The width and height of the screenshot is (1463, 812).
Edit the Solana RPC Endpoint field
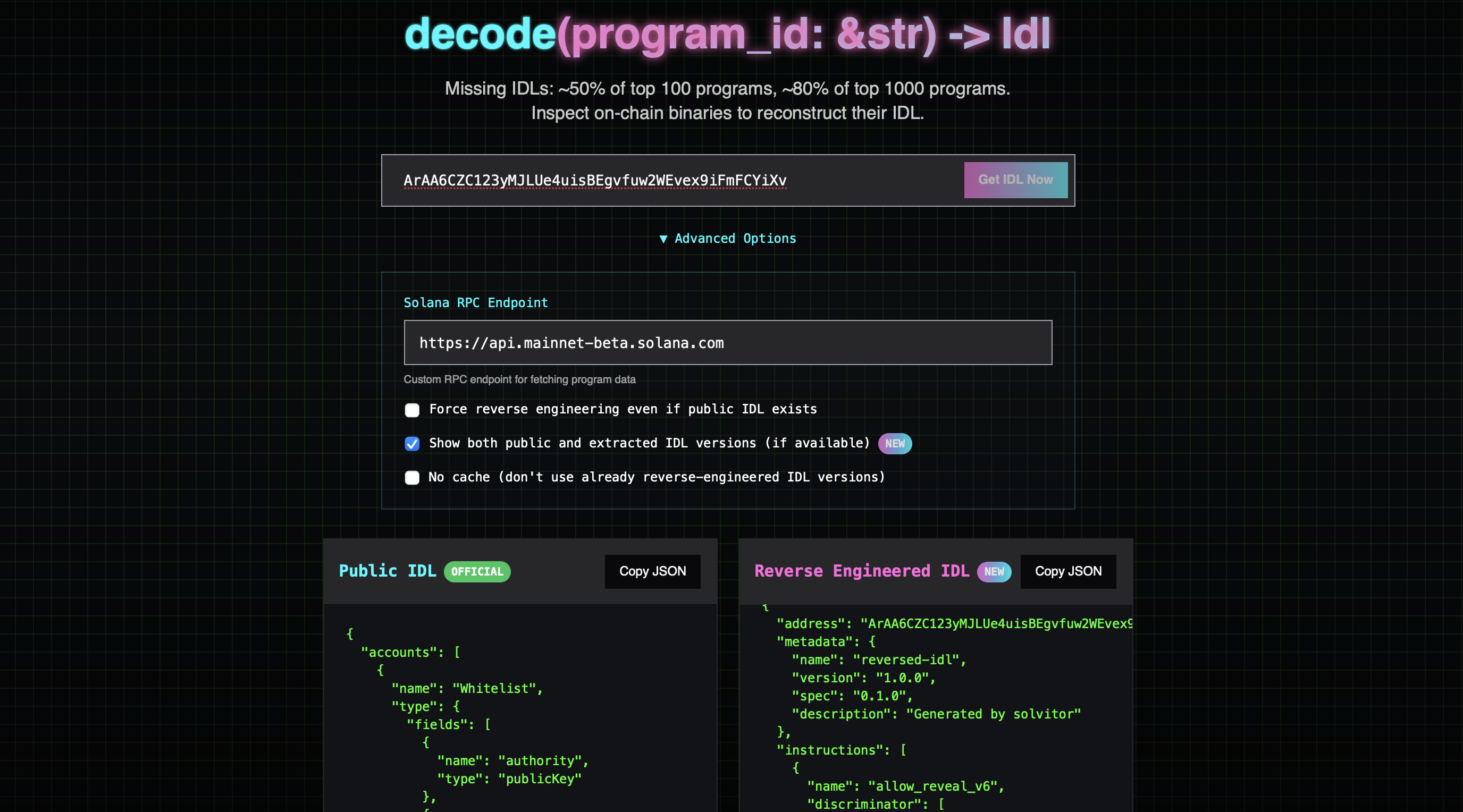pyautogui.click(x=728, y=342)
